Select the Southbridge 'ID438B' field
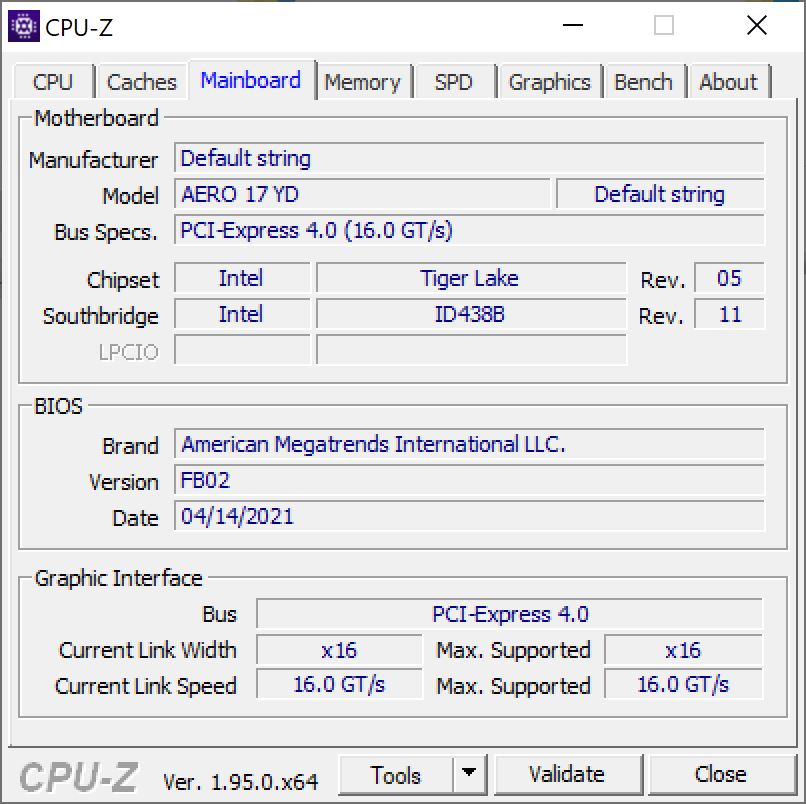This screenshot has height=804, width=806. [x=471, y=314]
